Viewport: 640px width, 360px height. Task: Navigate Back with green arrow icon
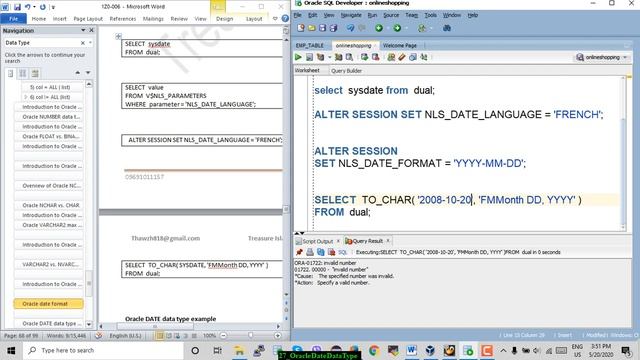[x=379, y=28]
